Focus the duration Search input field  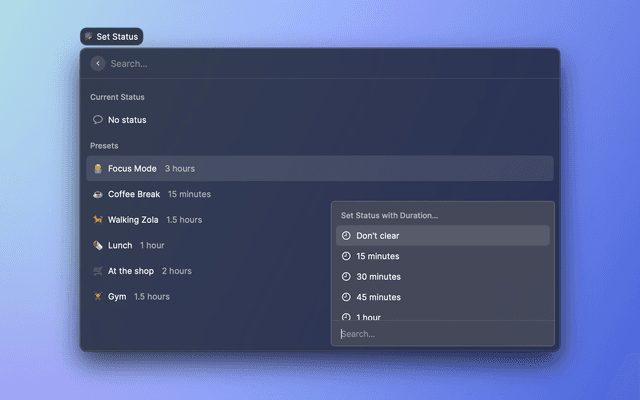pyautogui.click(x=442, y=334)
